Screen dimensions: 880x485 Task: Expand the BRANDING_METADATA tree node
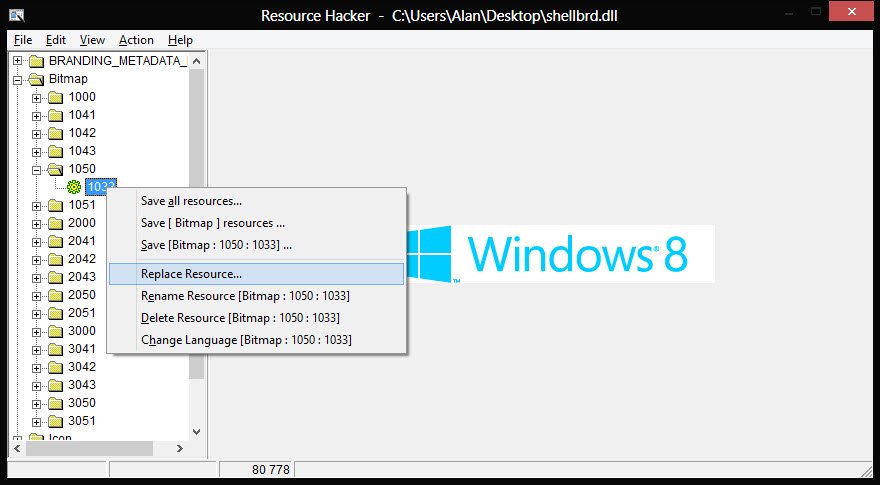(x=18, y=61)
